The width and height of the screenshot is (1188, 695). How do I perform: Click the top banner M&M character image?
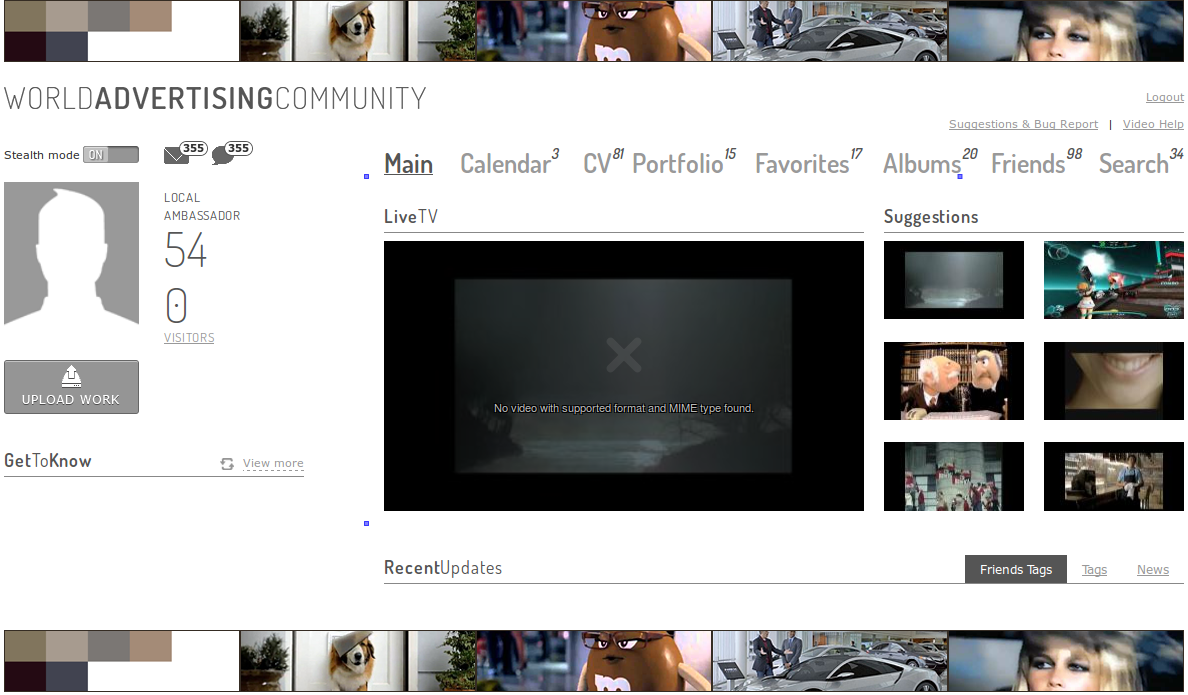(x=594, y=31)
